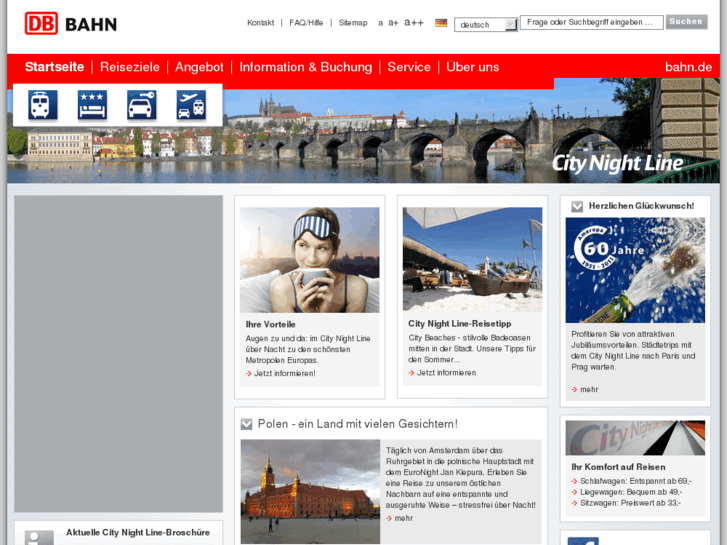Click the City Night Line train image
This screenshot has width=727, height=545.
[x=635, y=438]
